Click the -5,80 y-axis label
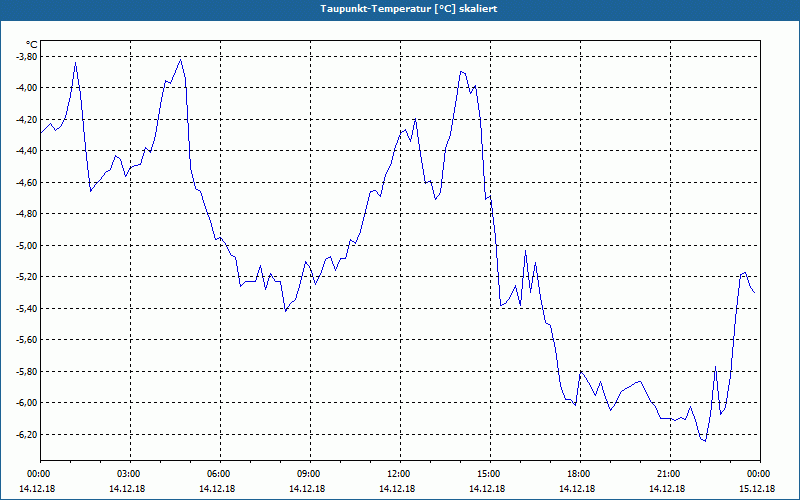Image resolution: width=800 pixels, height=500 pixels. 28,371
